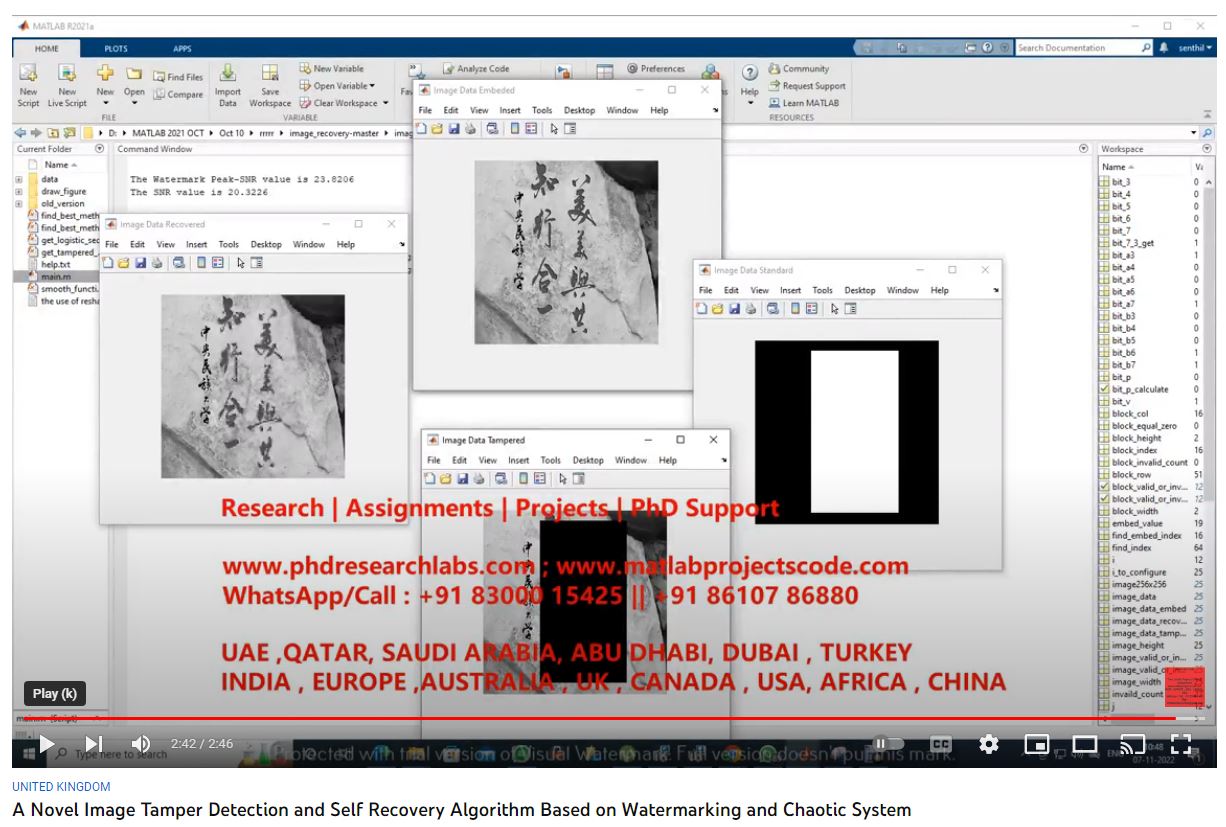This screenshot has height=827, width=1226.
Task: Click the Analyze Code button
Action: pyautogui.click(x=476, y=69)
